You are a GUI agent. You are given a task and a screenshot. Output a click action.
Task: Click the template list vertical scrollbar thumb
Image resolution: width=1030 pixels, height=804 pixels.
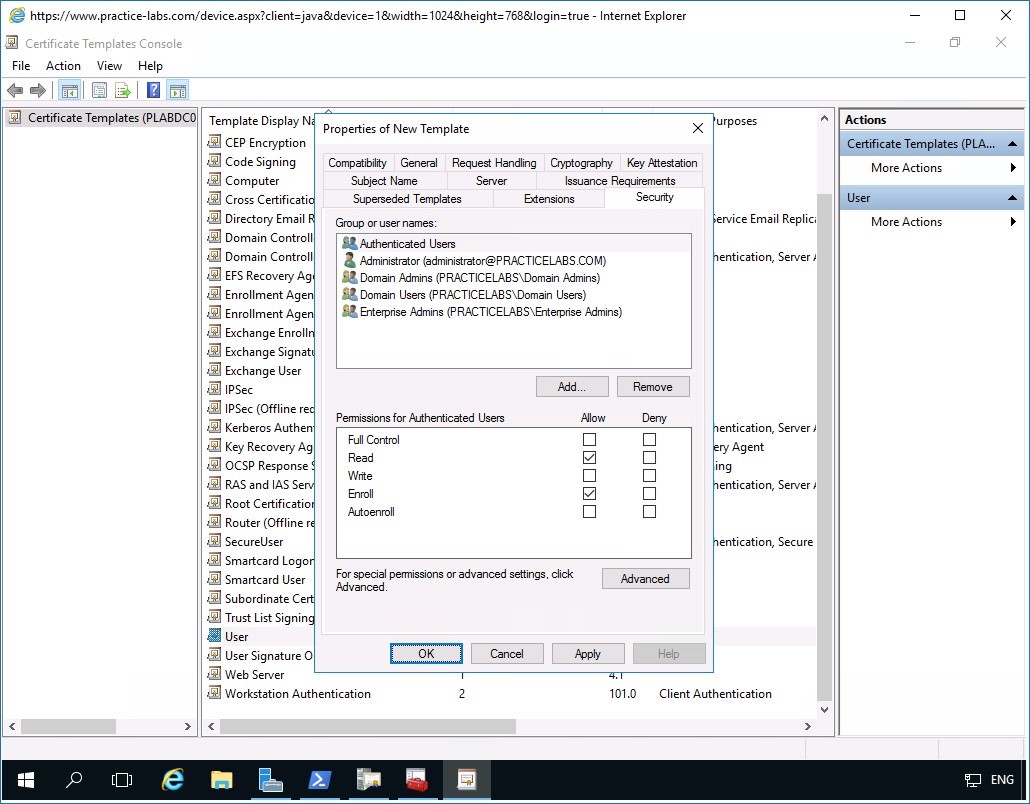click(x=824, y=447)
